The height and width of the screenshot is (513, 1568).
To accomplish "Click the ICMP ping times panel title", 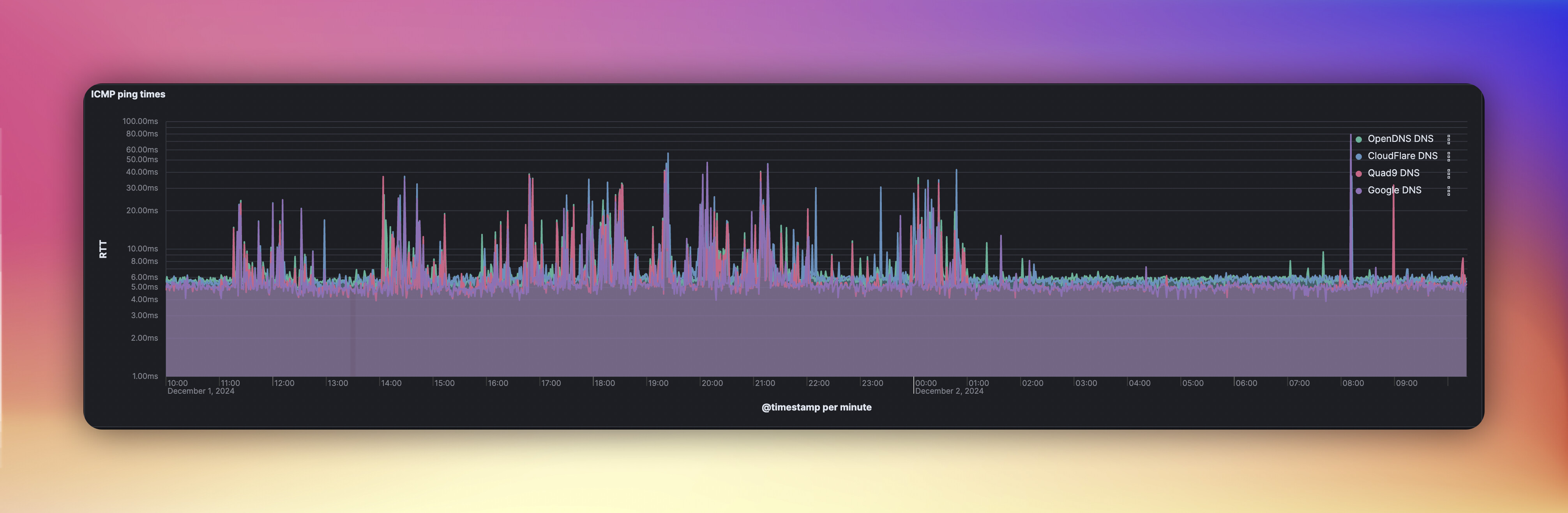I will click(x=128, y=94).
